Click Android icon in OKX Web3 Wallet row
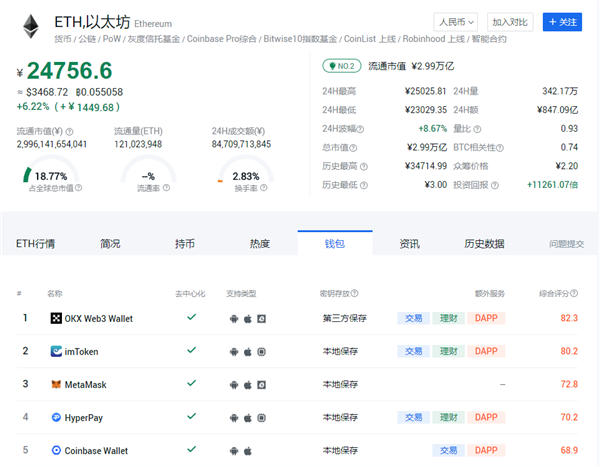Image resolution: width=600 pixels, height=467 pixels. pyautogui.click(x=234, y=319)
